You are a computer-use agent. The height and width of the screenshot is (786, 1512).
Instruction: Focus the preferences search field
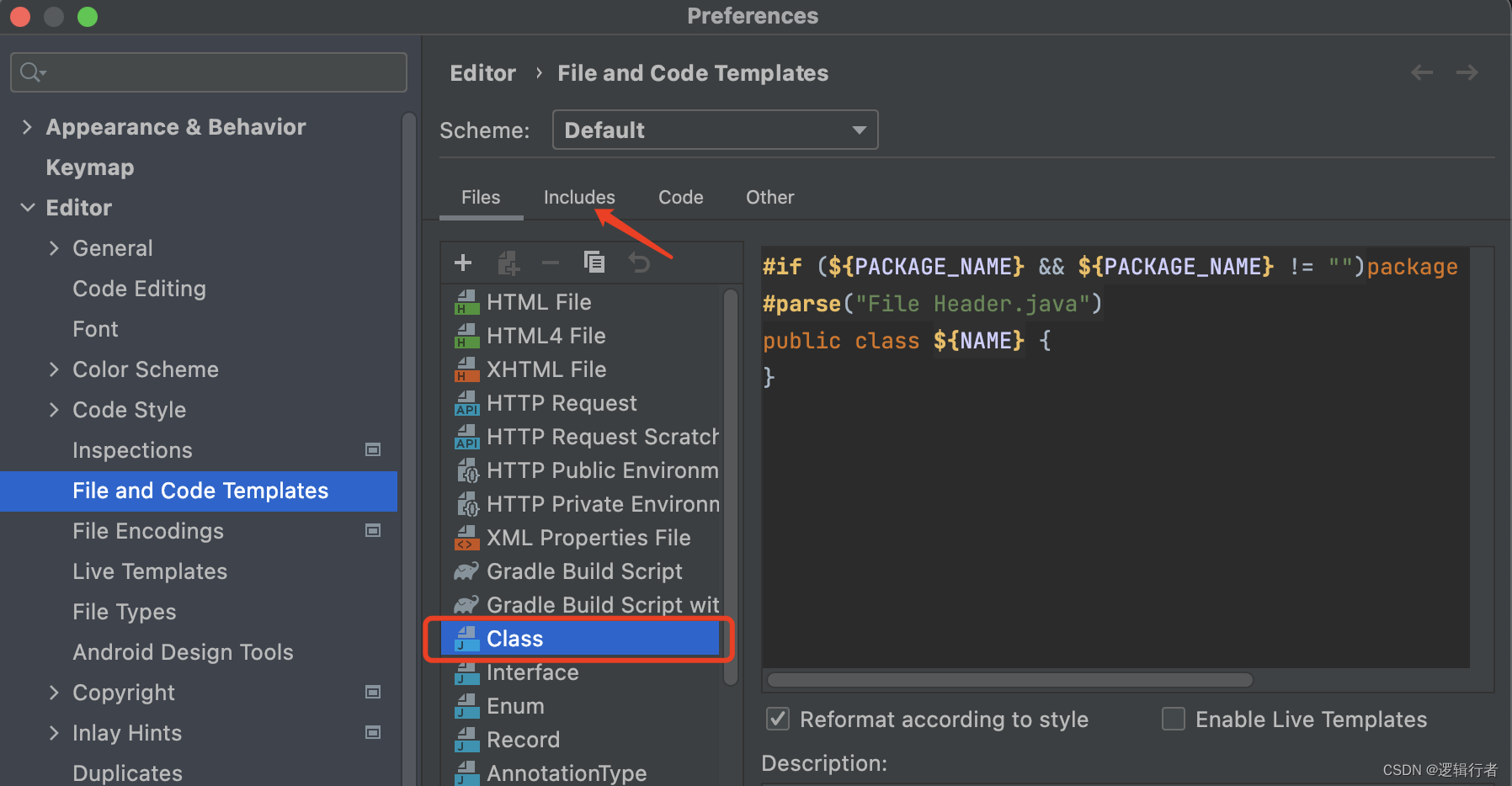209,72
